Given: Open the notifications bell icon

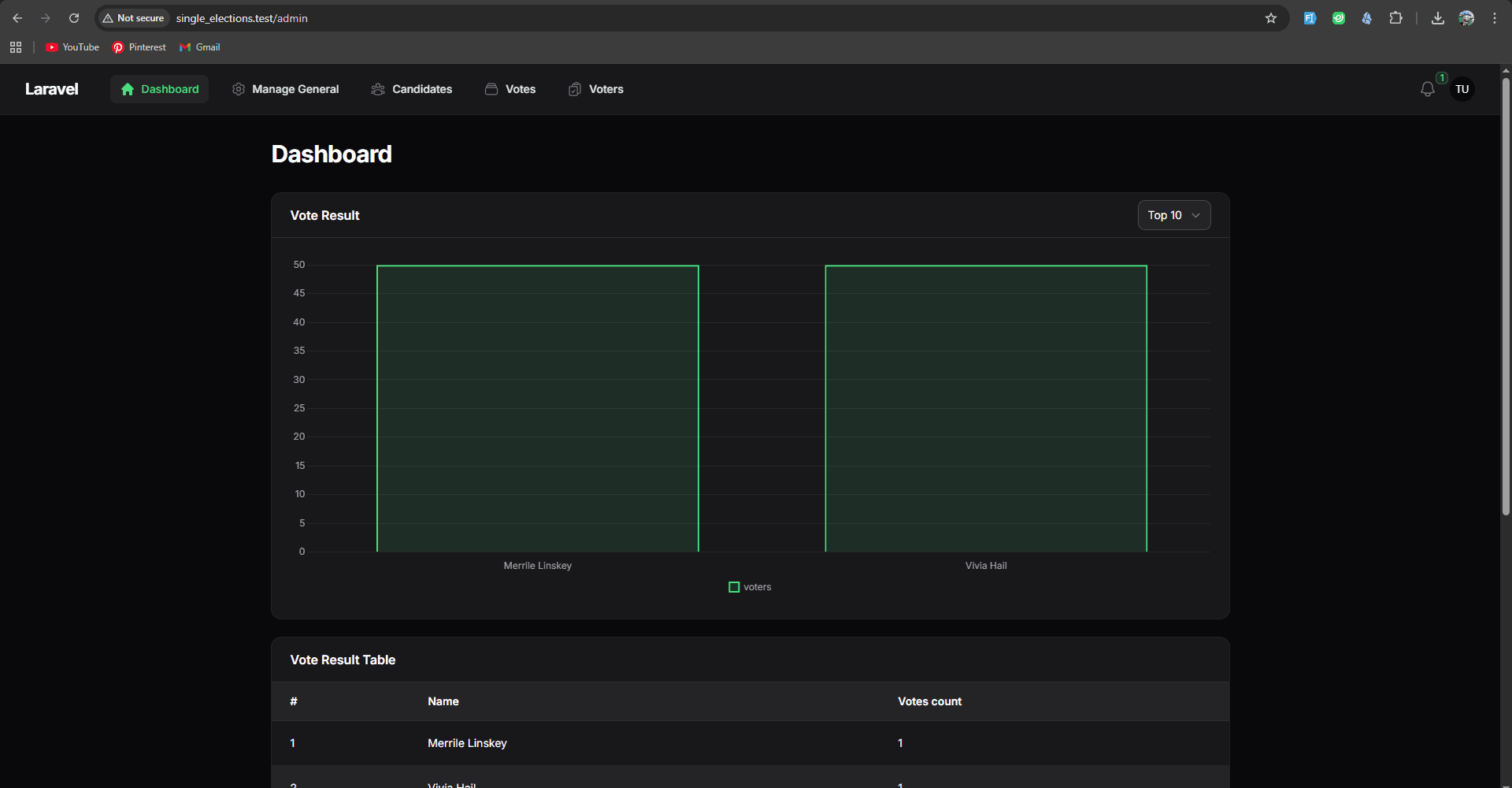Looking at the screenshot, I should tap(1427, 90).
